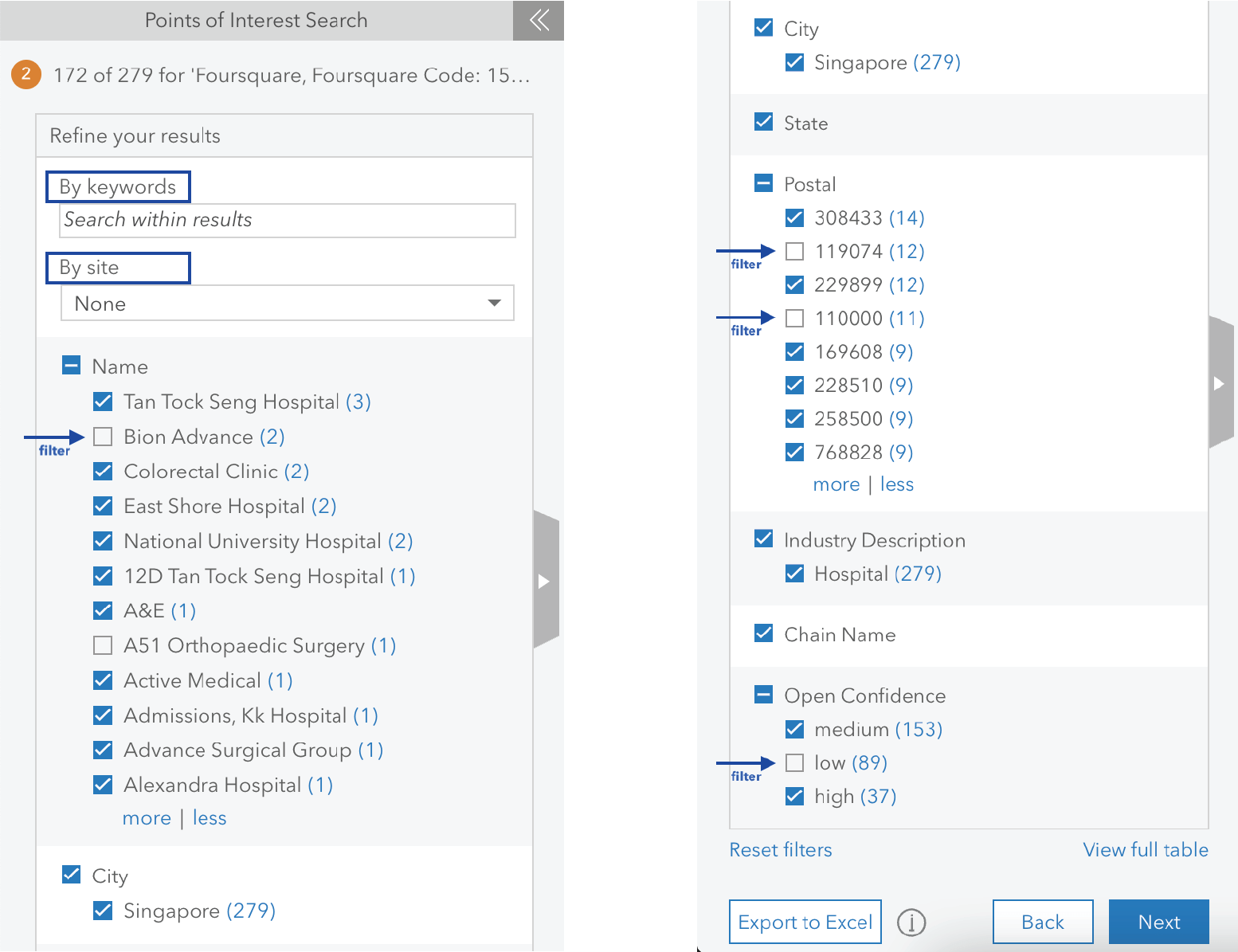1238x952 pixels.
Task: Uncheck Hospital under Industry Description
Action: (794, 573)
